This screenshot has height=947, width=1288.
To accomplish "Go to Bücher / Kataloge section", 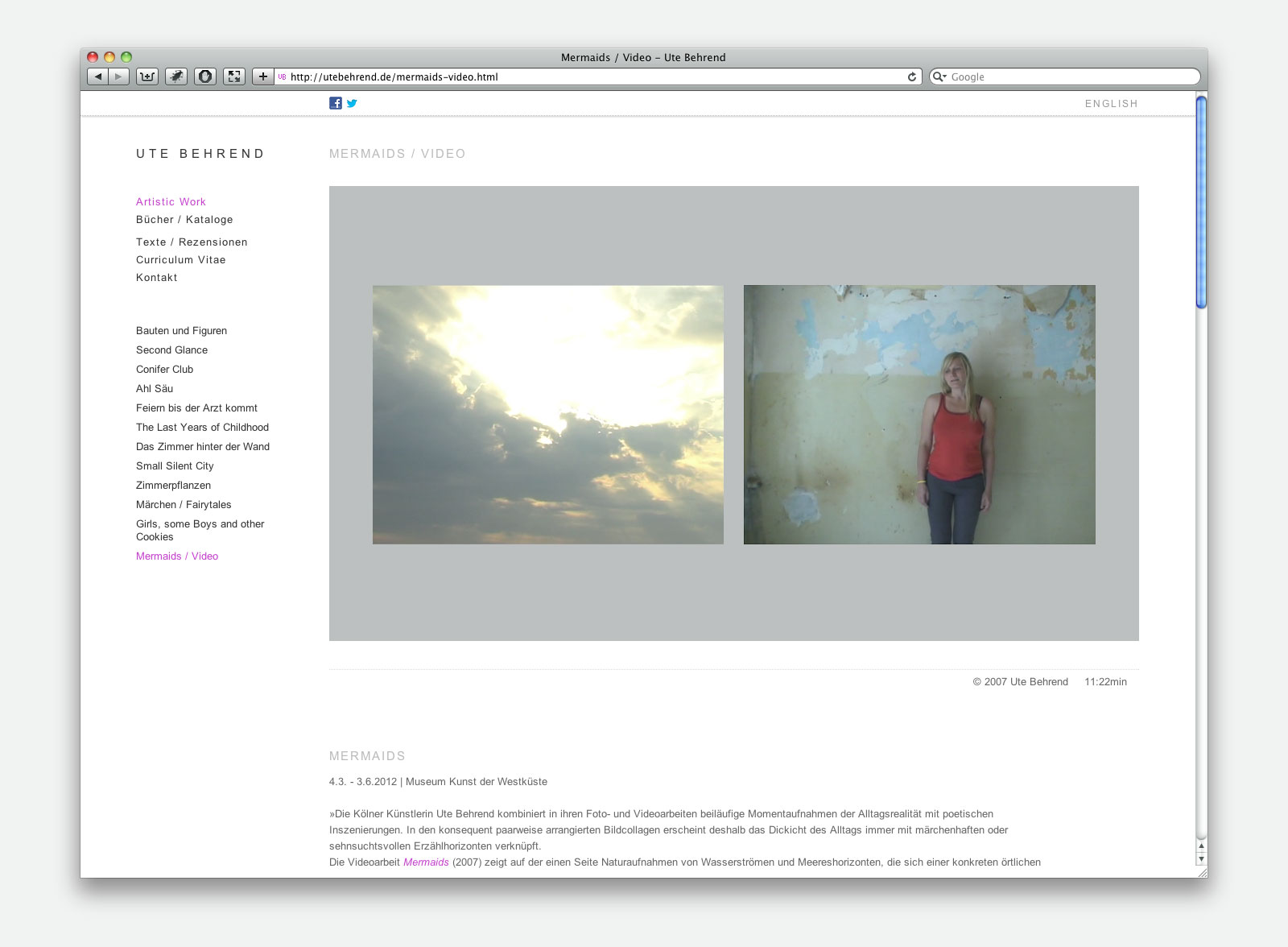I will pos(184,220).
